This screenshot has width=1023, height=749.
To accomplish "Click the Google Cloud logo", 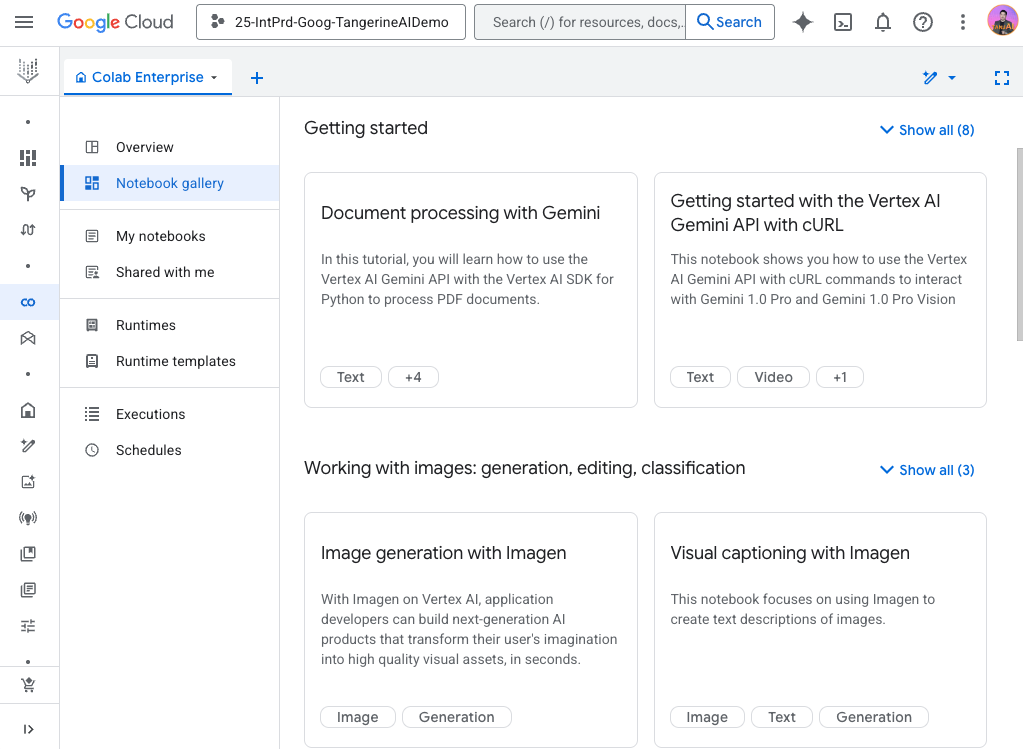I will pos(115,22).
